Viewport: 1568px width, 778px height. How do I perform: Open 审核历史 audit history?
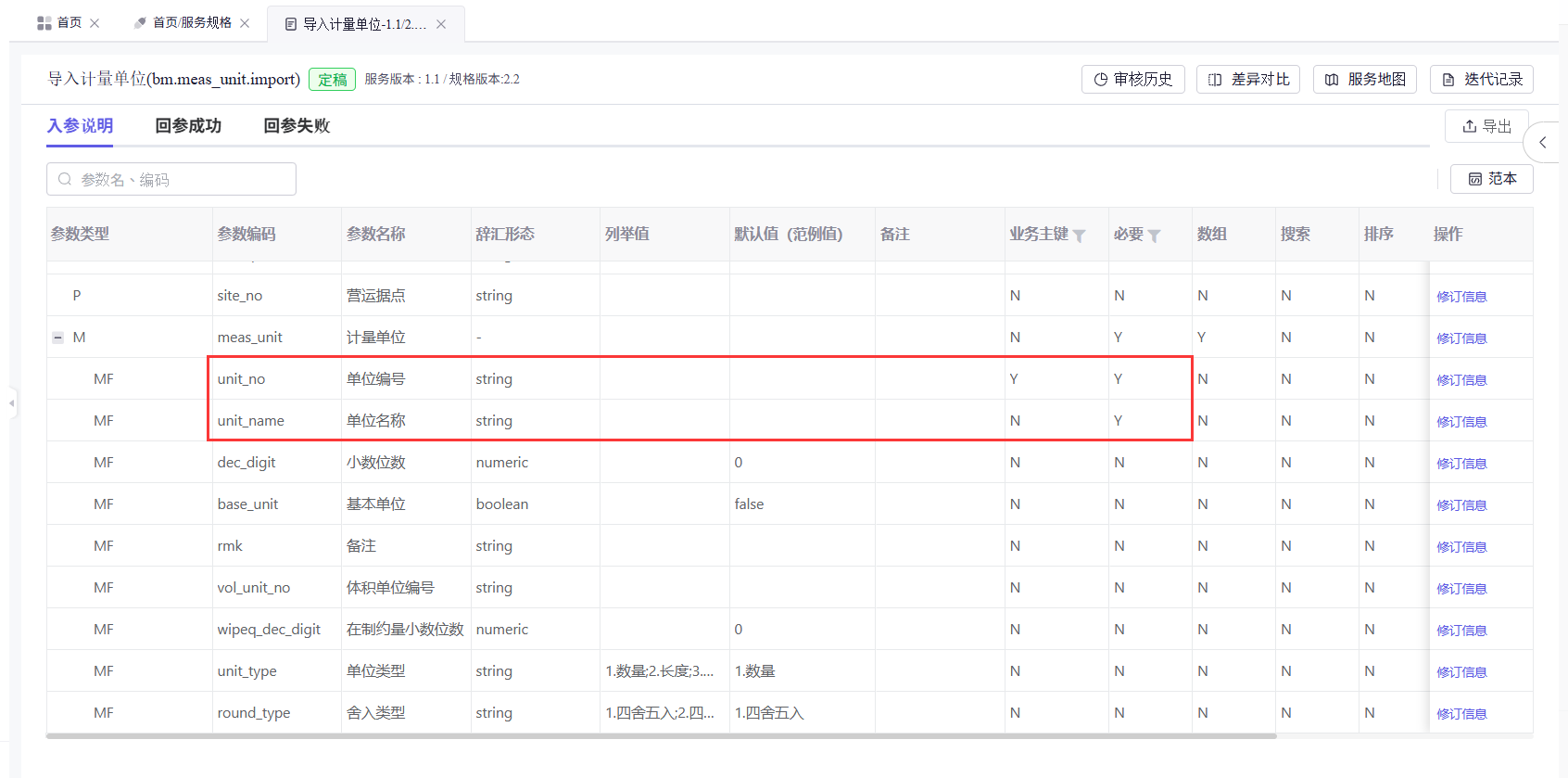(x=1132, y=80)
